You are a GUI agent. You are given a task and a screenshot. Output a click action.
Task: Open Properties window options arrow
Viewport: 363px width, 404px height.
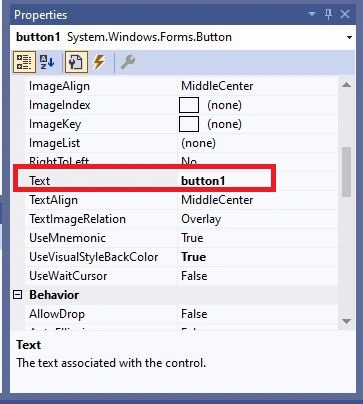tap(312, 14)
